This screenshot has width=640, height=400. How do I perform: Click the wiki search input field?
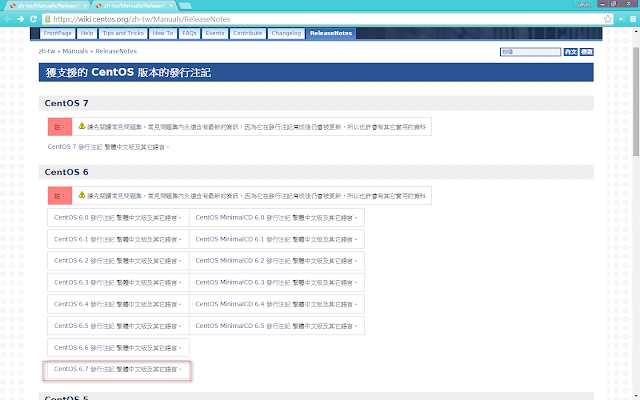click(x=530, y=52)
